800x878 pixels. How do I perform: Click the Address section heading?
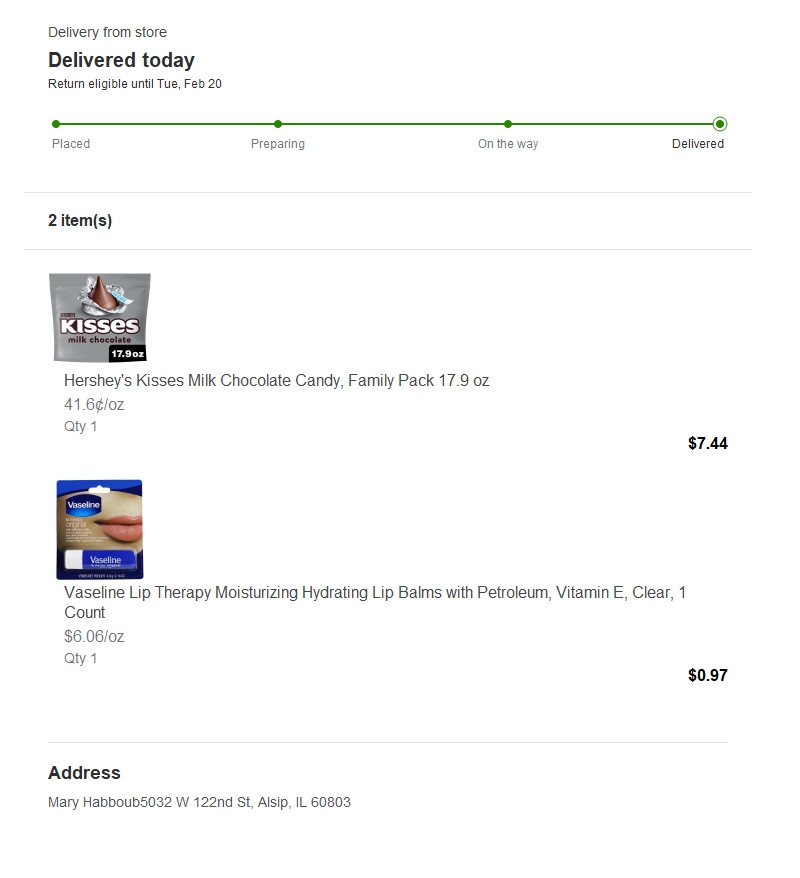pos(84,773)
